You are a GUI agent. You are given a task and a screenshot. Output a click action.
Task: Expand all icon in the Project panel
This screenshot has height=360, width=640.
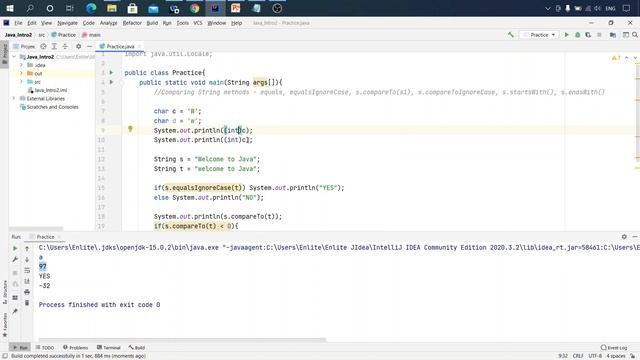tap(54, 47)
